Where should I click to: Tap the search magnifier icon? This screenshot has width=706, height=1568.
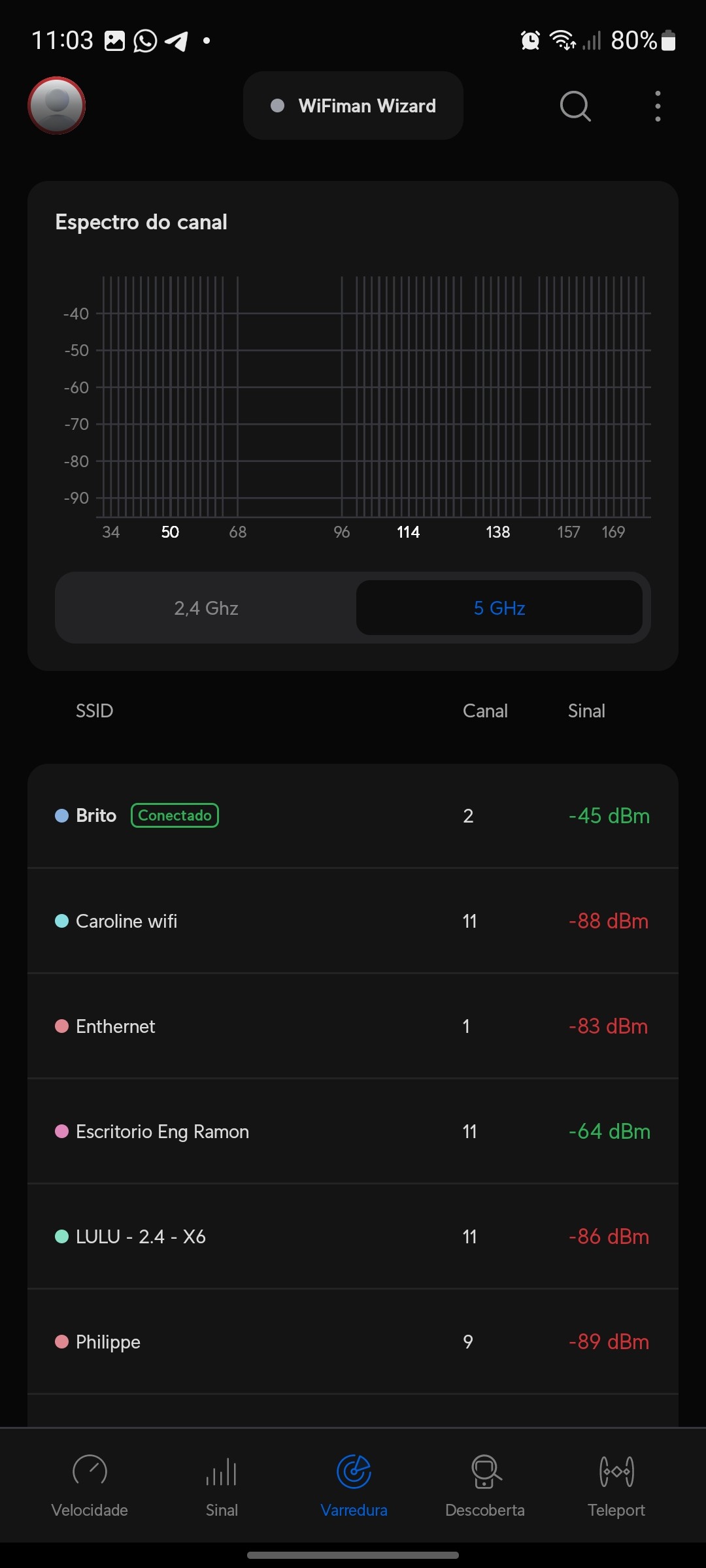tap(575, 106)
